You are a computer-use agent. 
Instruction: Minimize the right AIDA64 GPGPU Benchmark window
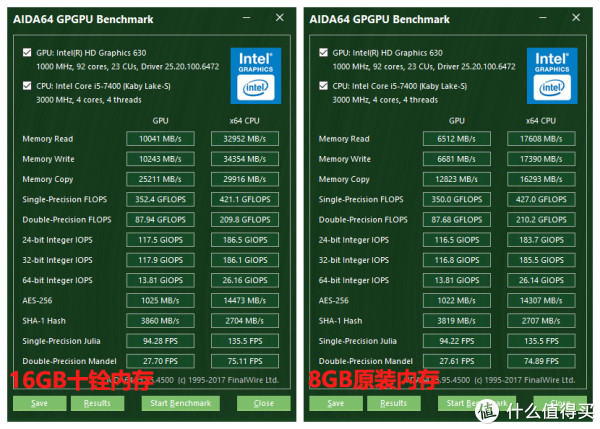pos(543,18)
